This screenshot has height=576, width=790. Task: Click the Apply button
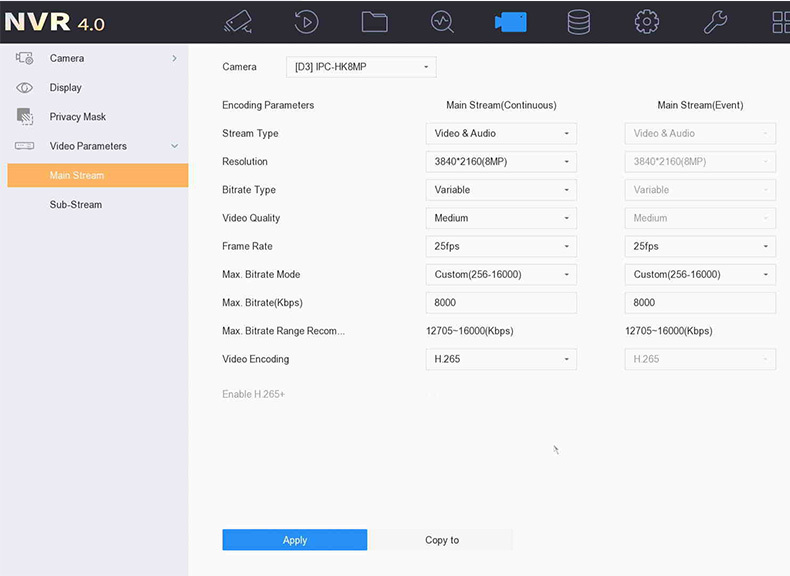(x=294, y=540)
